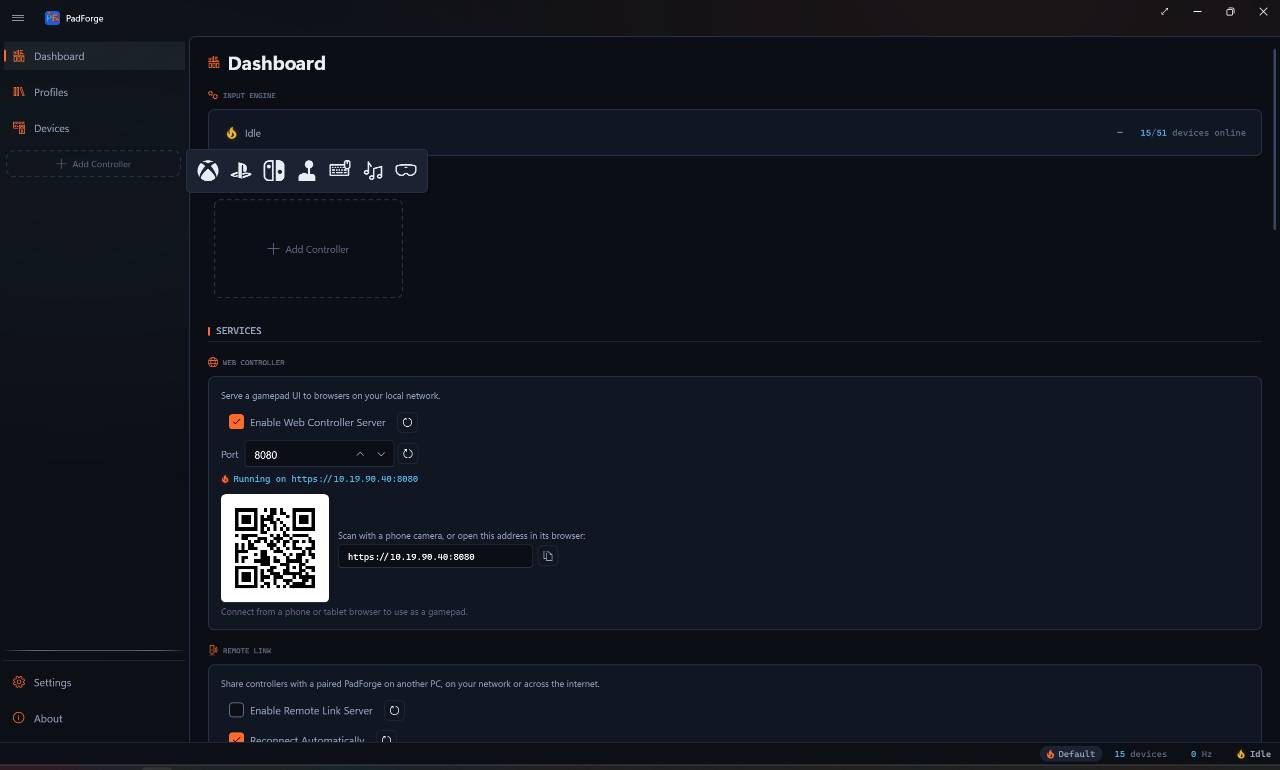Reset the Port value to default

click(x=408, y=454)
